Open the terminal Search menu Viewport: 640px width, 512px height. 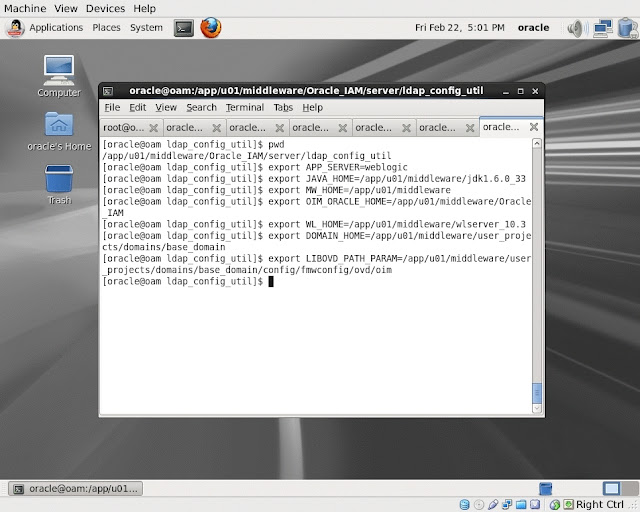point(201,107)
